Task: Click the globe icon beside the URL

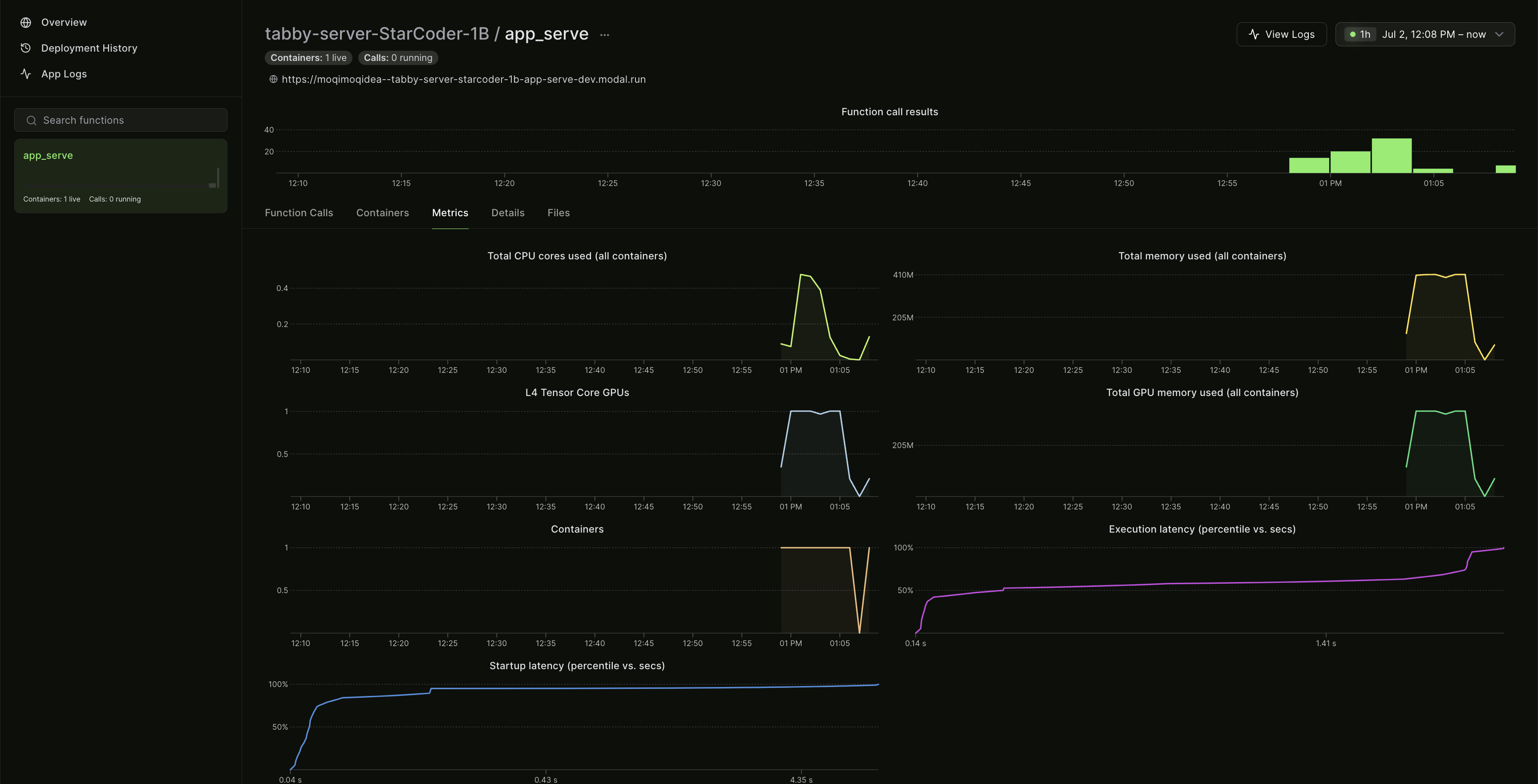Action: 273,79
